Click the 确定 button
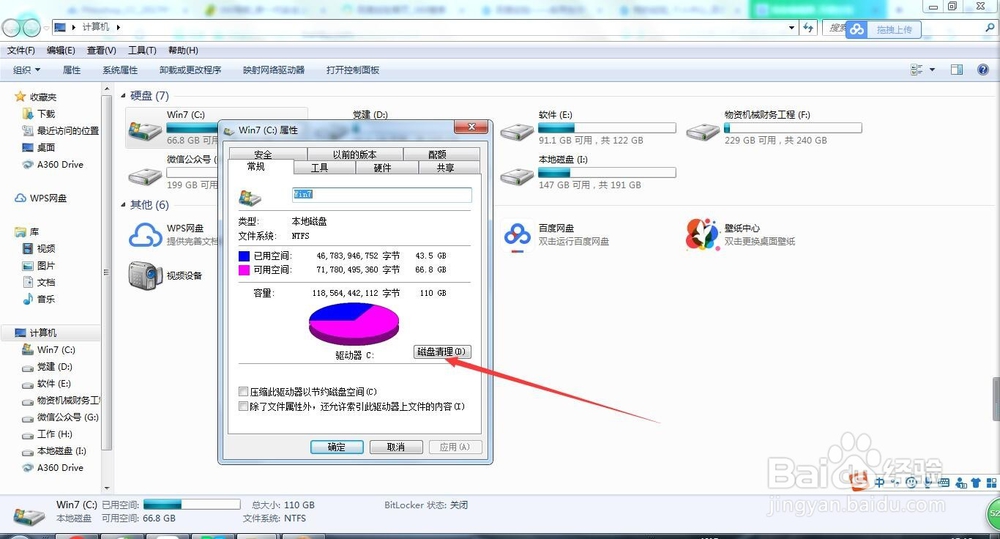 click(x=337, y=447)
